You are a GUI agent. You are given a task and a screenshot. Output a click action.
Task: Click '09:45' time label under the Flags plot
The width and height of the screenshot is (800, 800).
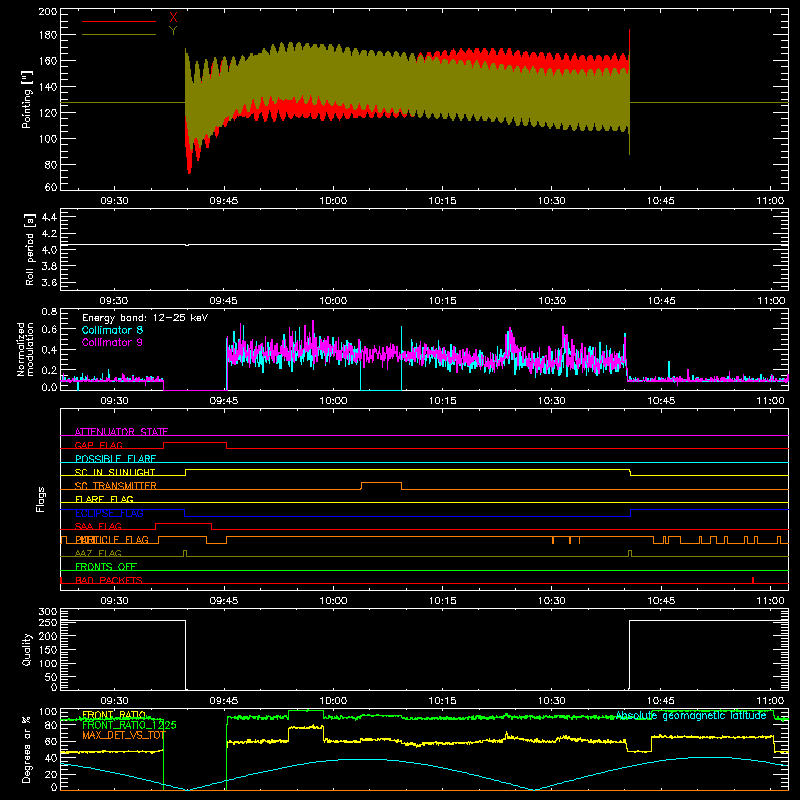coord(223,601)
